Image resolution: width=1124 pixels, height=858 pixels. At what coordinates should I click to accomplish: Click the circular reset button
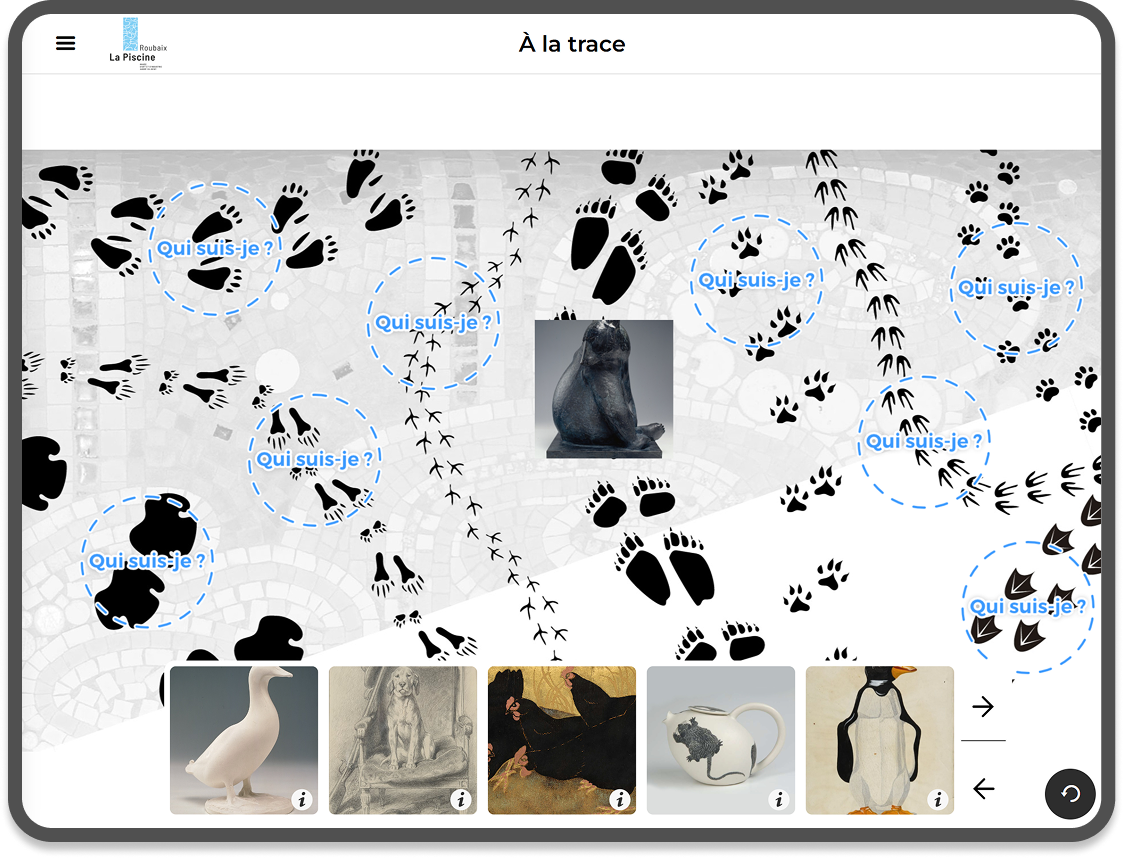click(1070, 793)
